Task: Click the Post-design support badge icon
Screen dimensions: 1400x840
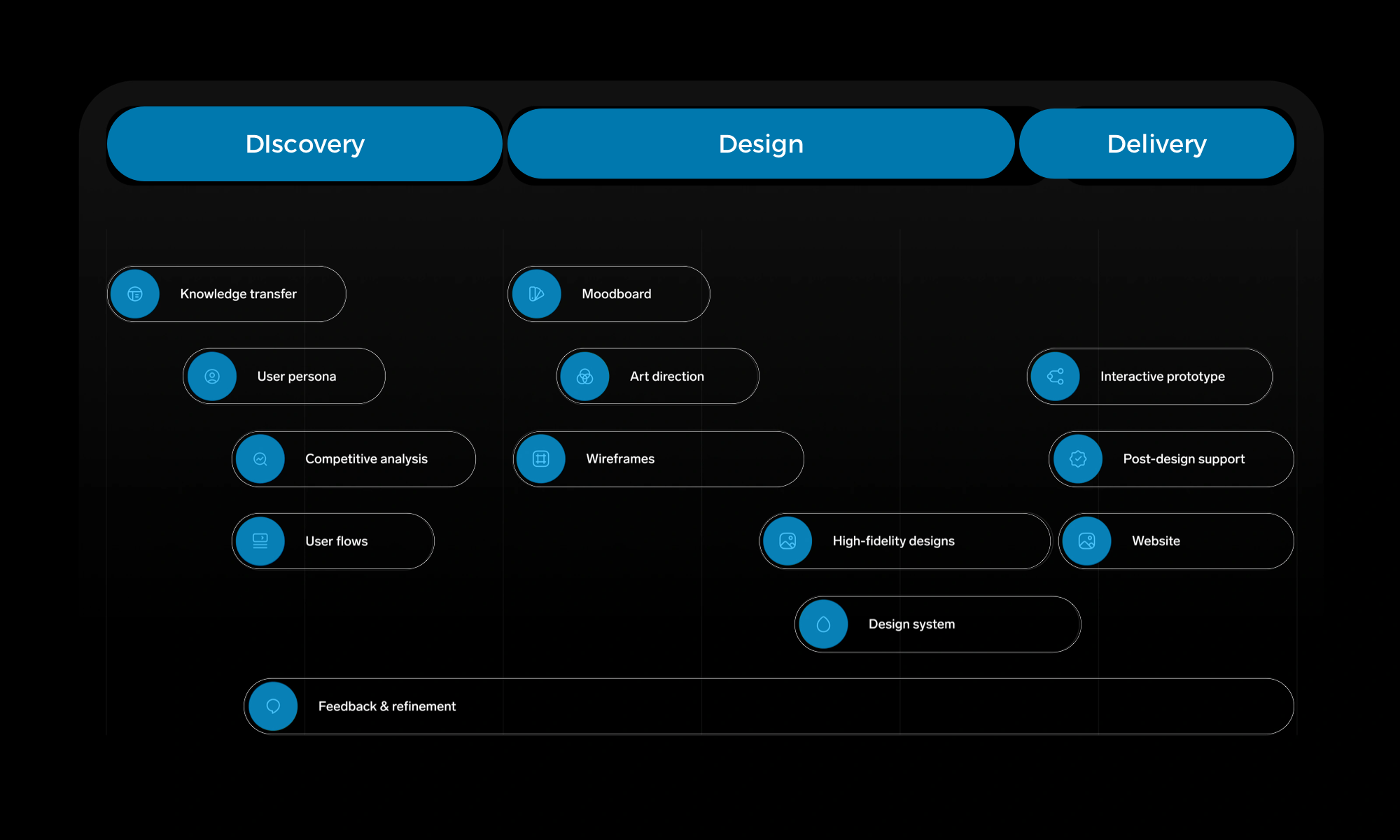Action: tap(1078, 459)
